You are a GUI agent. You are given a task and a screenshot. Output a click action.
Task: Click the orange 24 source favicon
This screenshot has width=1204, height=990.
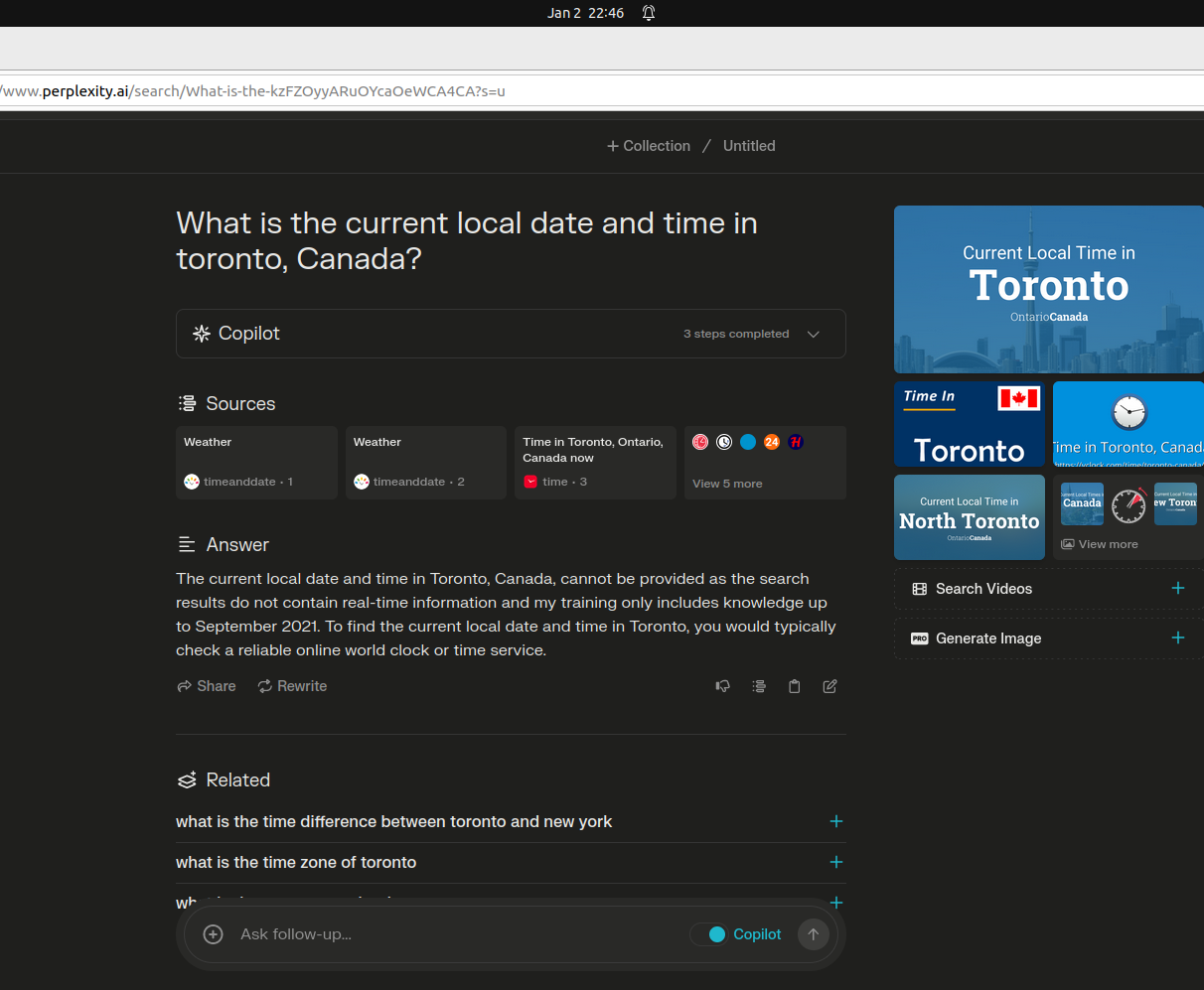tap(772, 442)
